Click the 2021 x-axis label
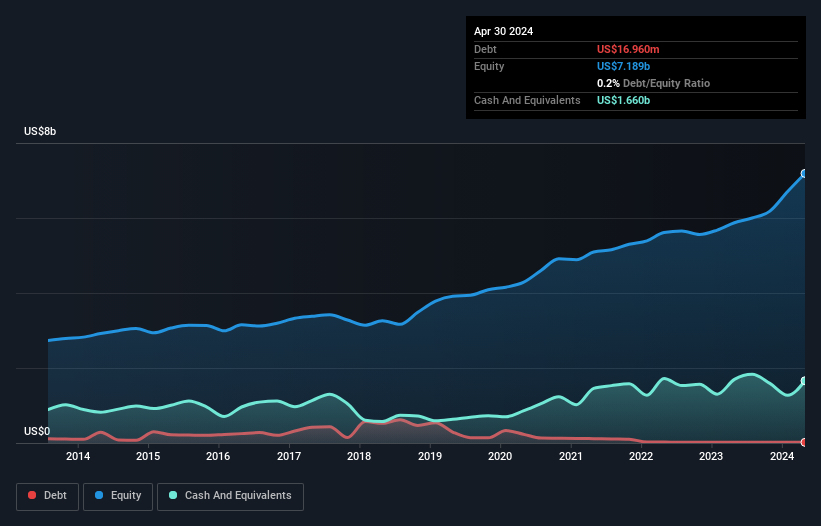821x526 pixels. [570, 456]
